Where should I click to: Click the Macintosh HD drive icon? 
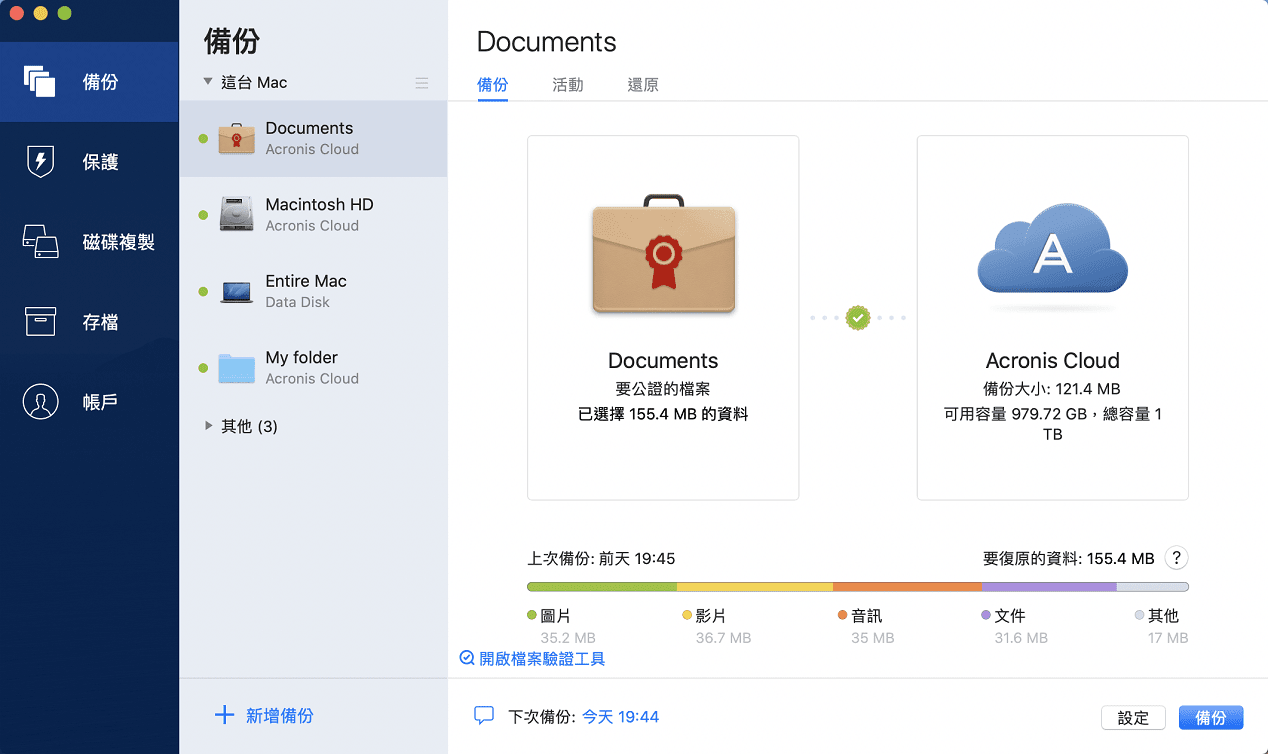pos(236,214)
